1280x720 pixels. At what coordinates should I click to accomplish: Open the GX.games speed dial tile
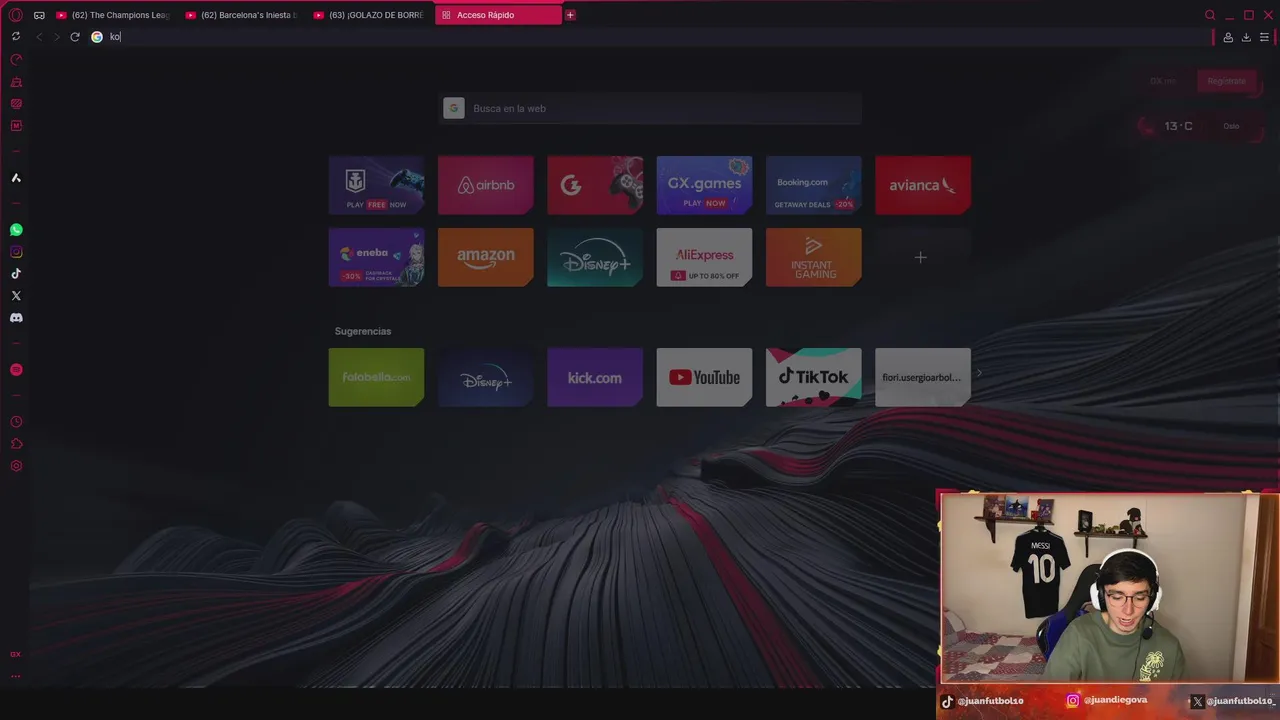[704, 185]
